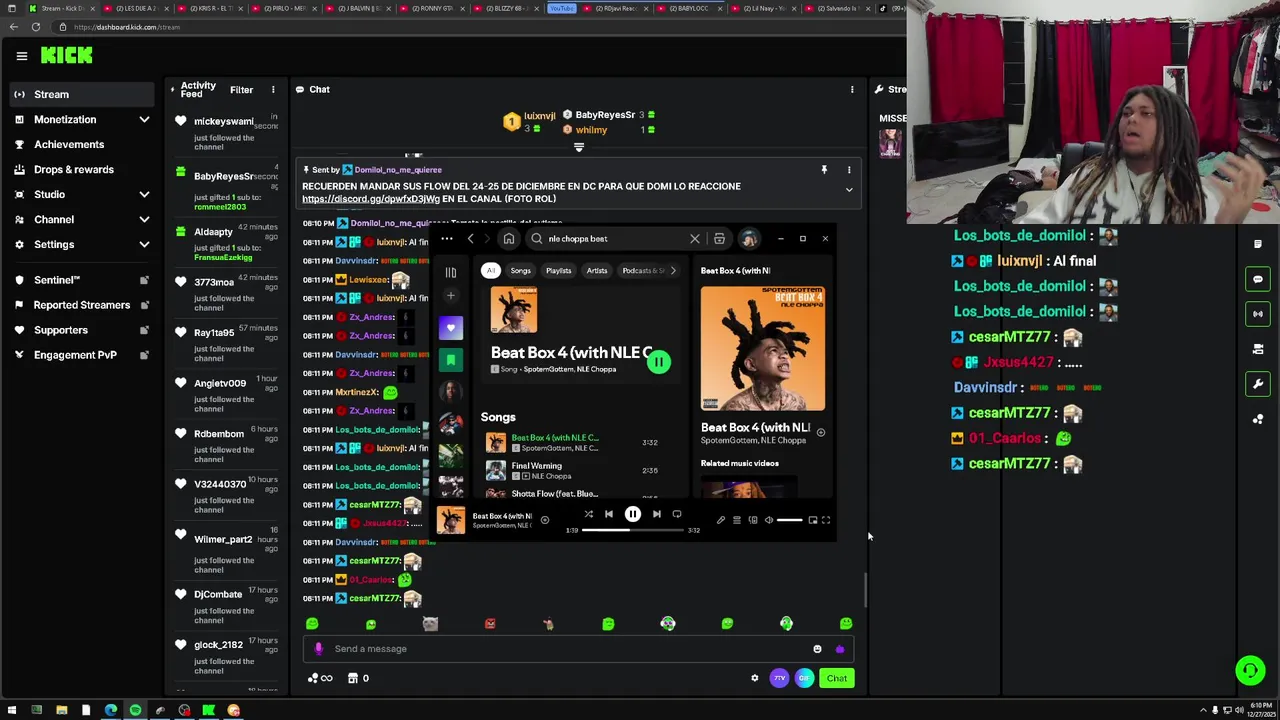Screen dimensions: 1280x720
Task: Toggle Spotify shuffle
Action: 588,514
